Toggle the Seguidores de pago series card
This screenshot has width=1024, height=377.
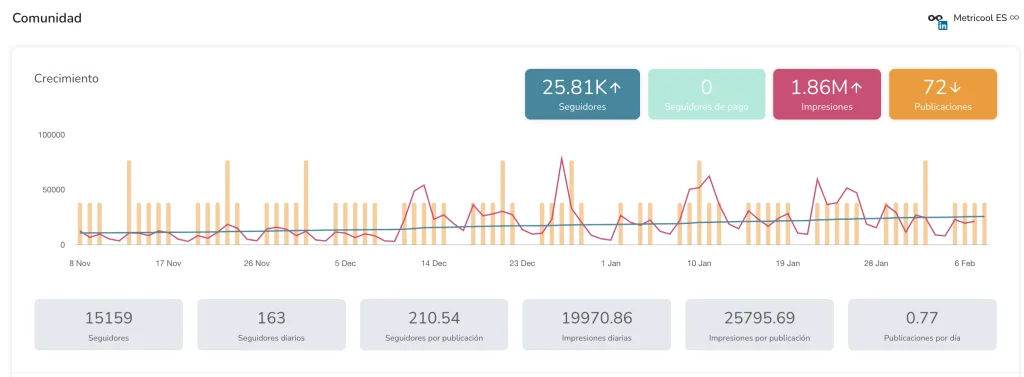click(706, 94)
